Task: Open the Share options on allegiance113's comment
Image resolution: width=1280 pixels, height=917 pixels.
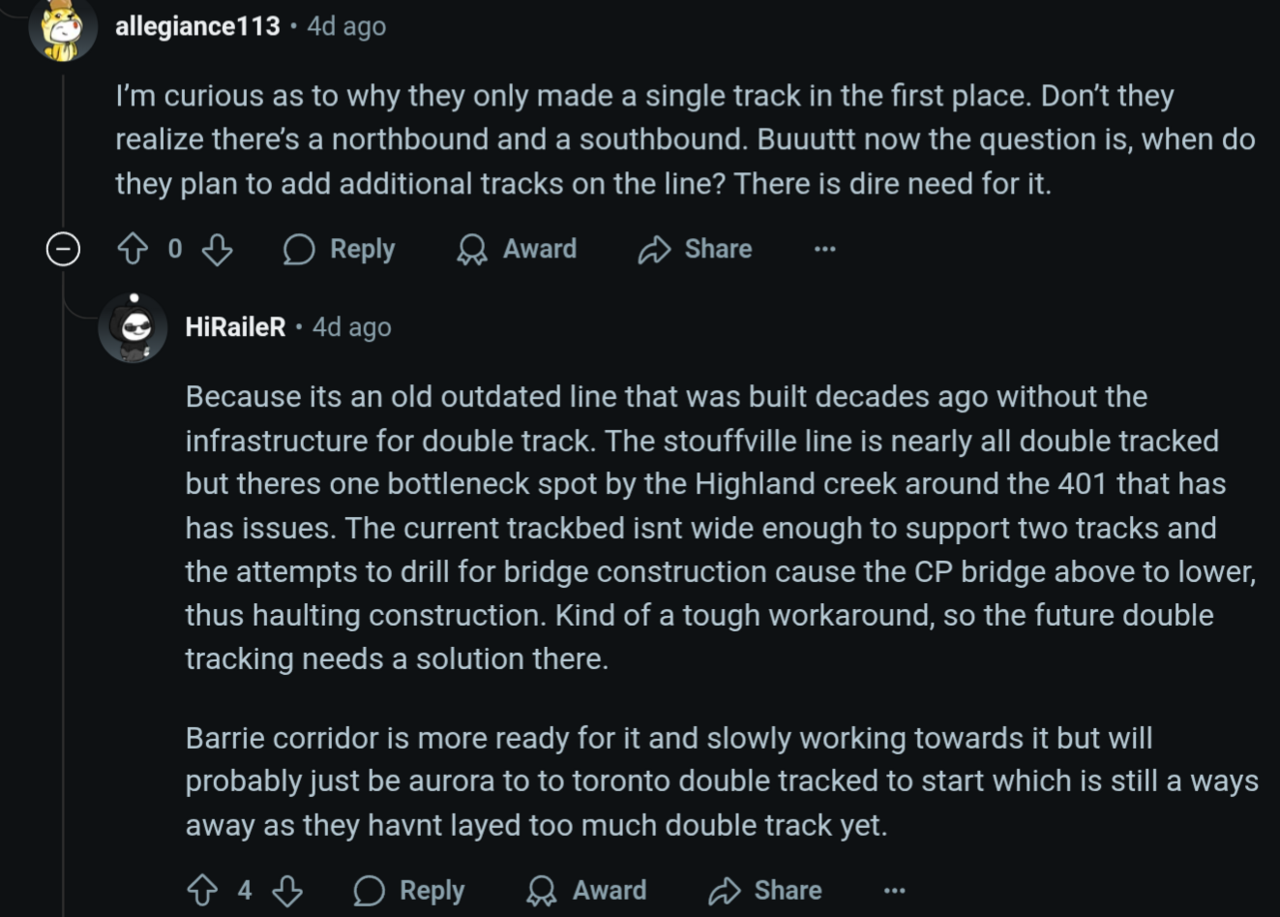Action: click(693, 249)
